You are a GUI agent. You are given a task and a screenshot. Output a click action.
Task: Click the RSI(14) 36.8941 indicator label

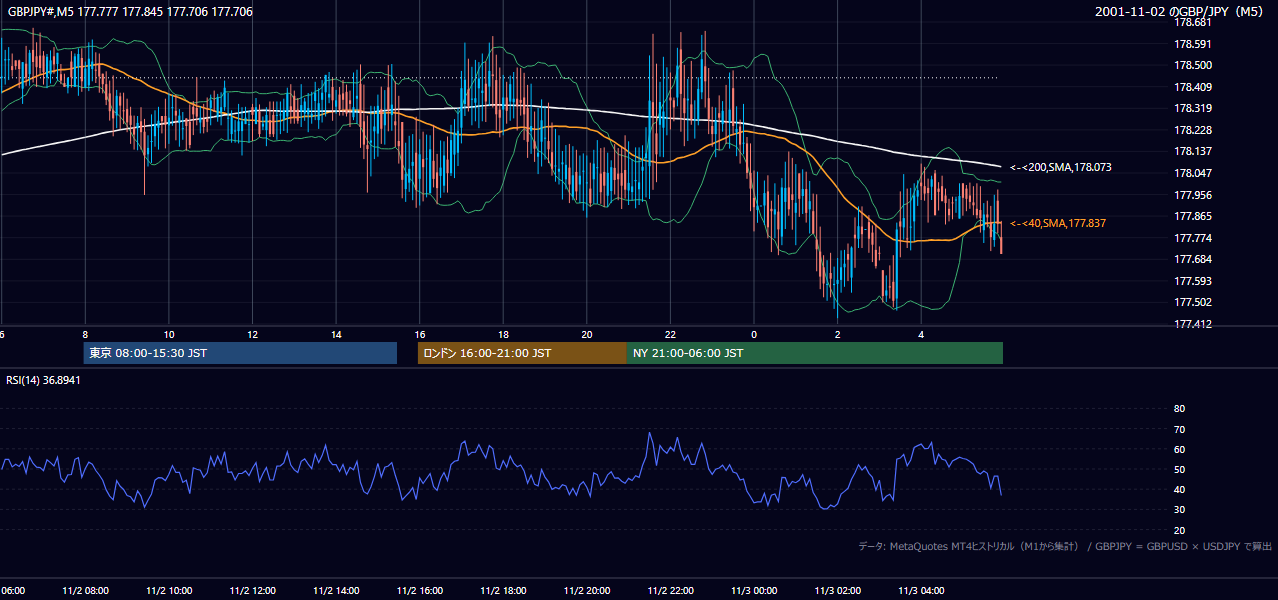coord(43,380)
